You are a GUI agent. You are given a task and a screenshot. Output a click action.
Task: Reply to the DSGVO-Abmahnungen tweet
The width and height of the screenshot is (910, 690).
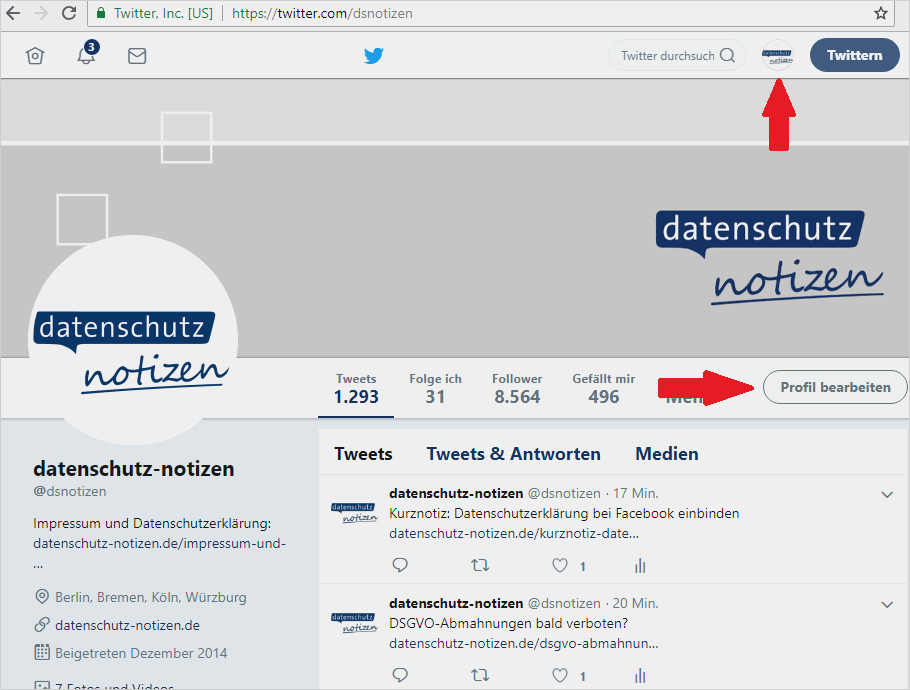[400, 675]
